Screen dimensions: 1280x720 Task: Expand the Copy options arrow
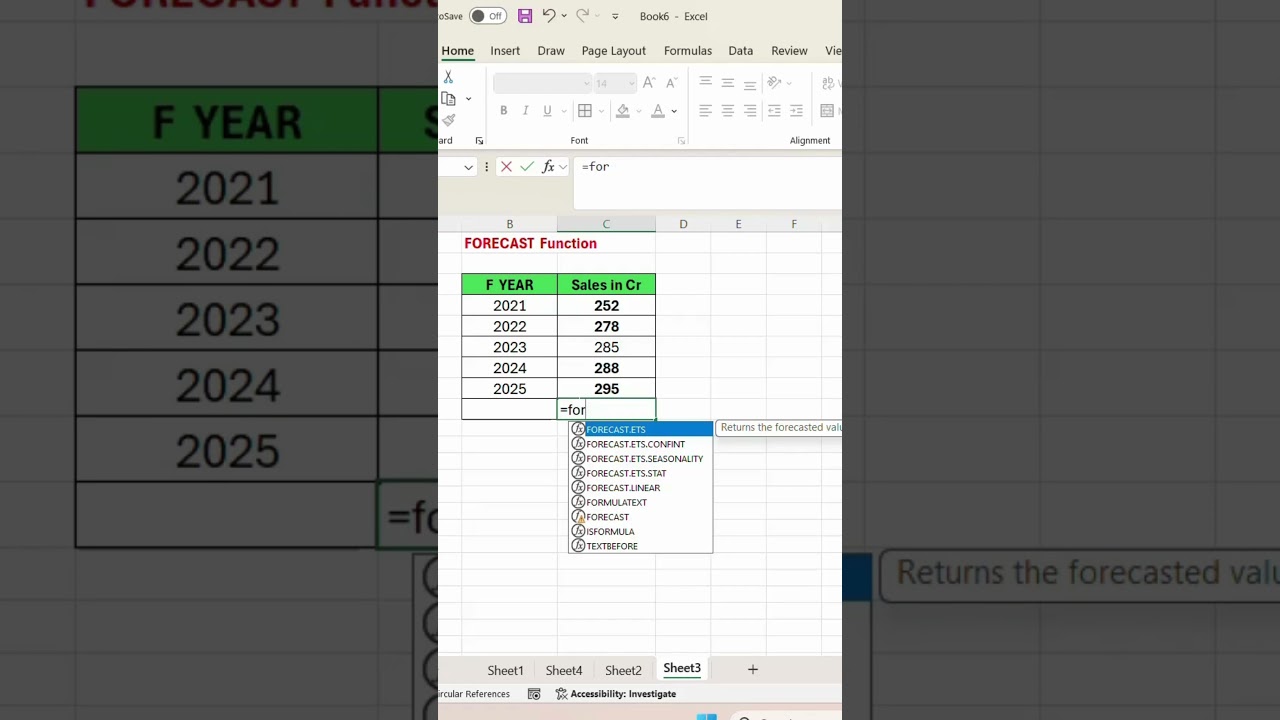tap(468, 99)
